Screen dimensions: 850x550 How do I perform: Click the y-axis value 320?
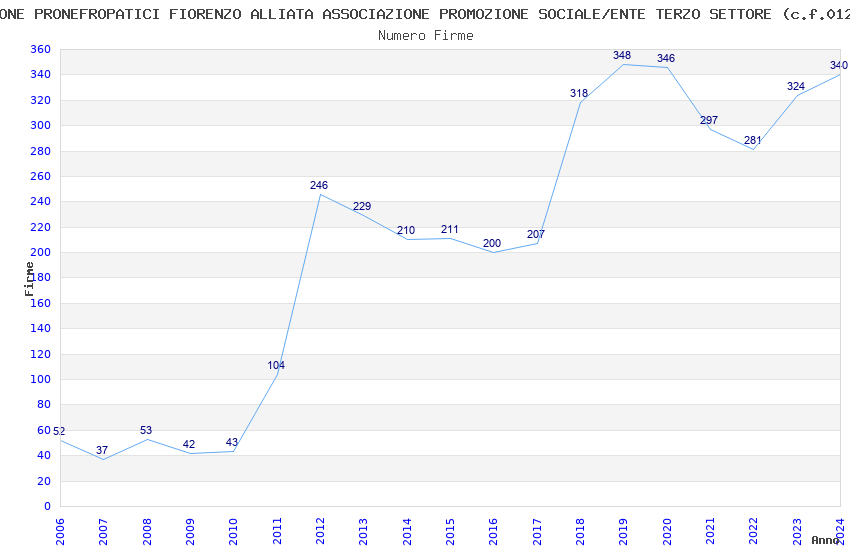coord(41,100)
